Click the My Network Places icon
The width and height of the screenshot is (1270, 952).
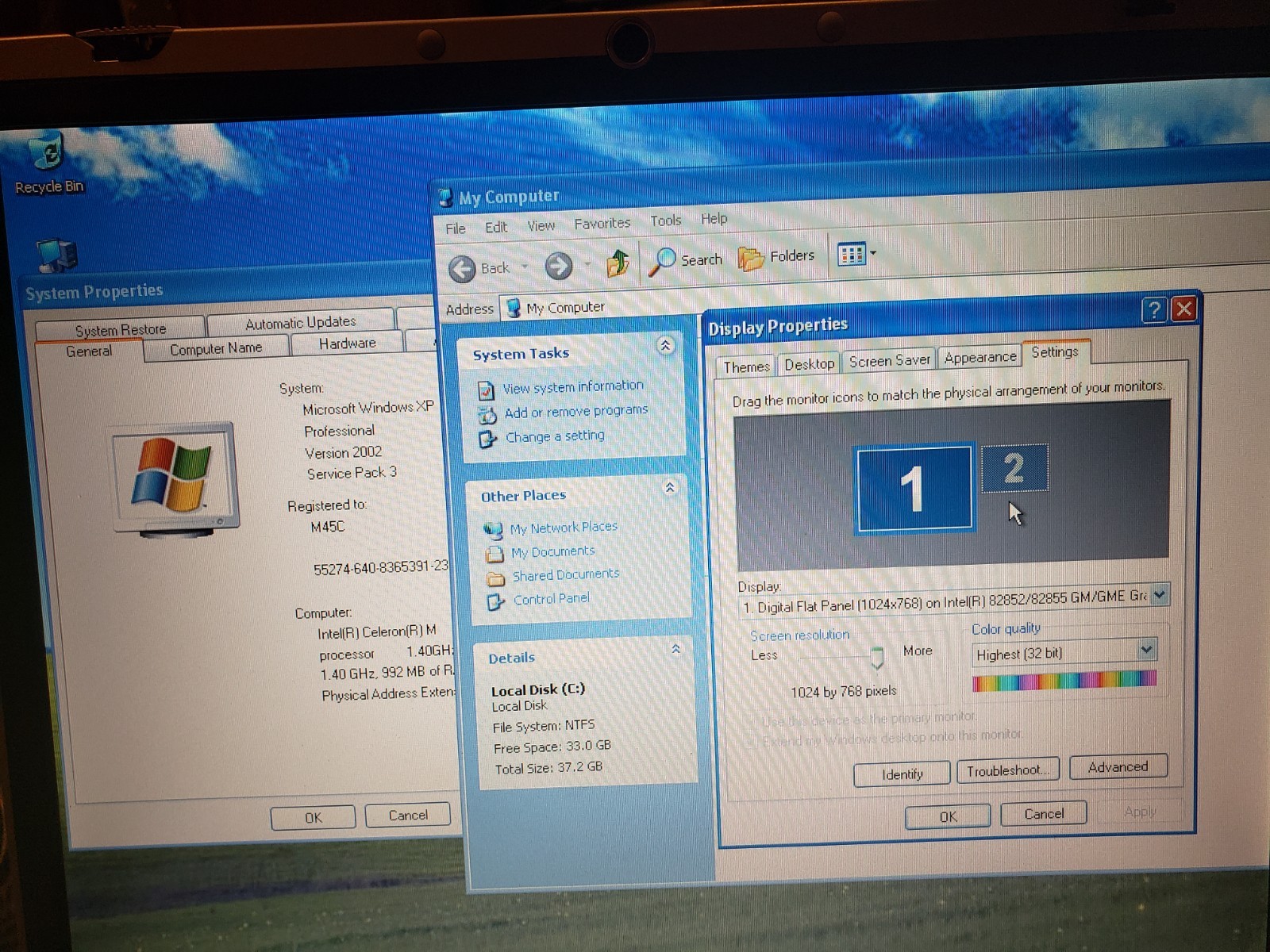493,529
